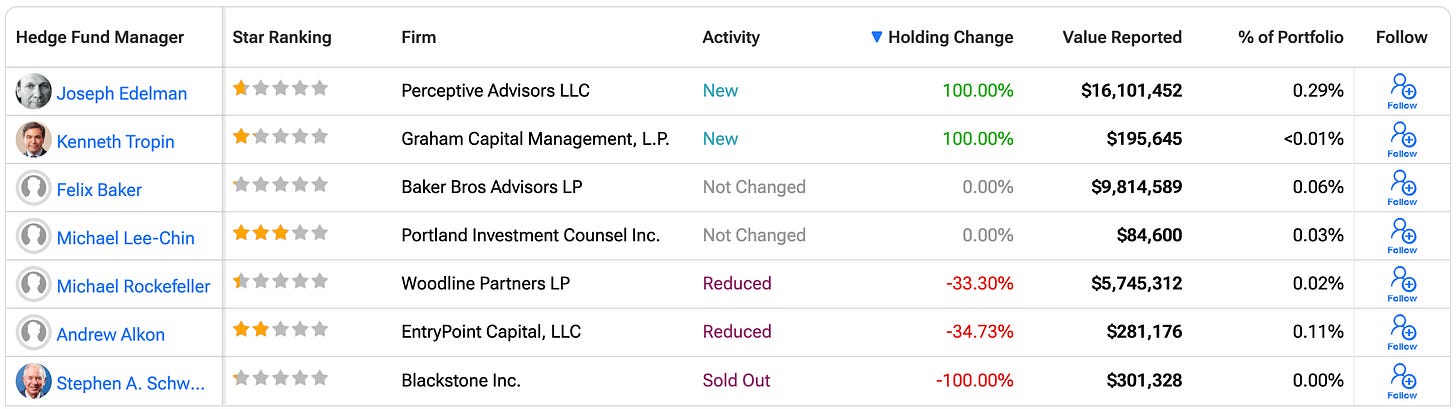
Task: Follow Joseph Edelman using the follow icon
Action: click(x=1402, y=88)
